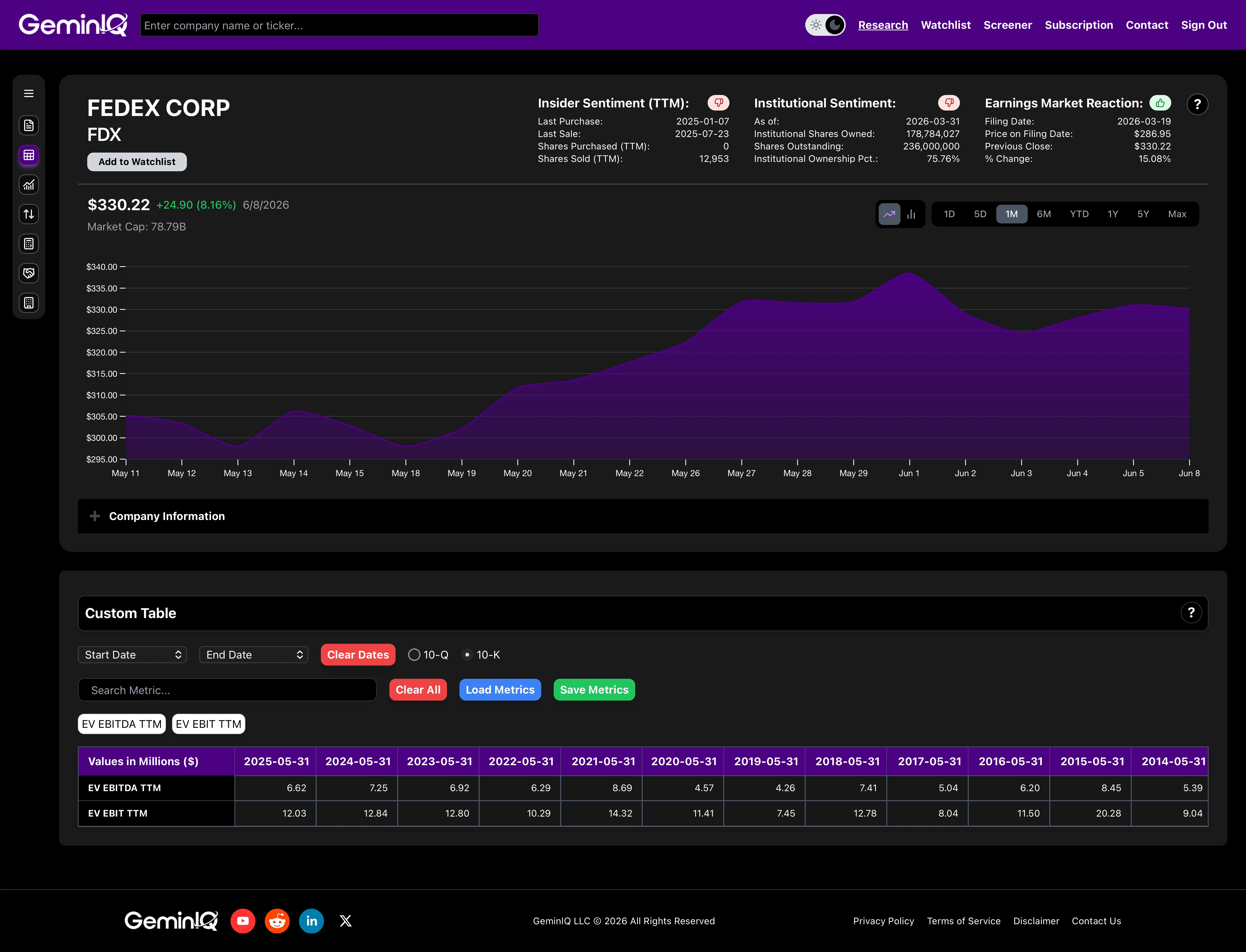
Task: Select the 10-K radio button
Action: coord(467,654)
